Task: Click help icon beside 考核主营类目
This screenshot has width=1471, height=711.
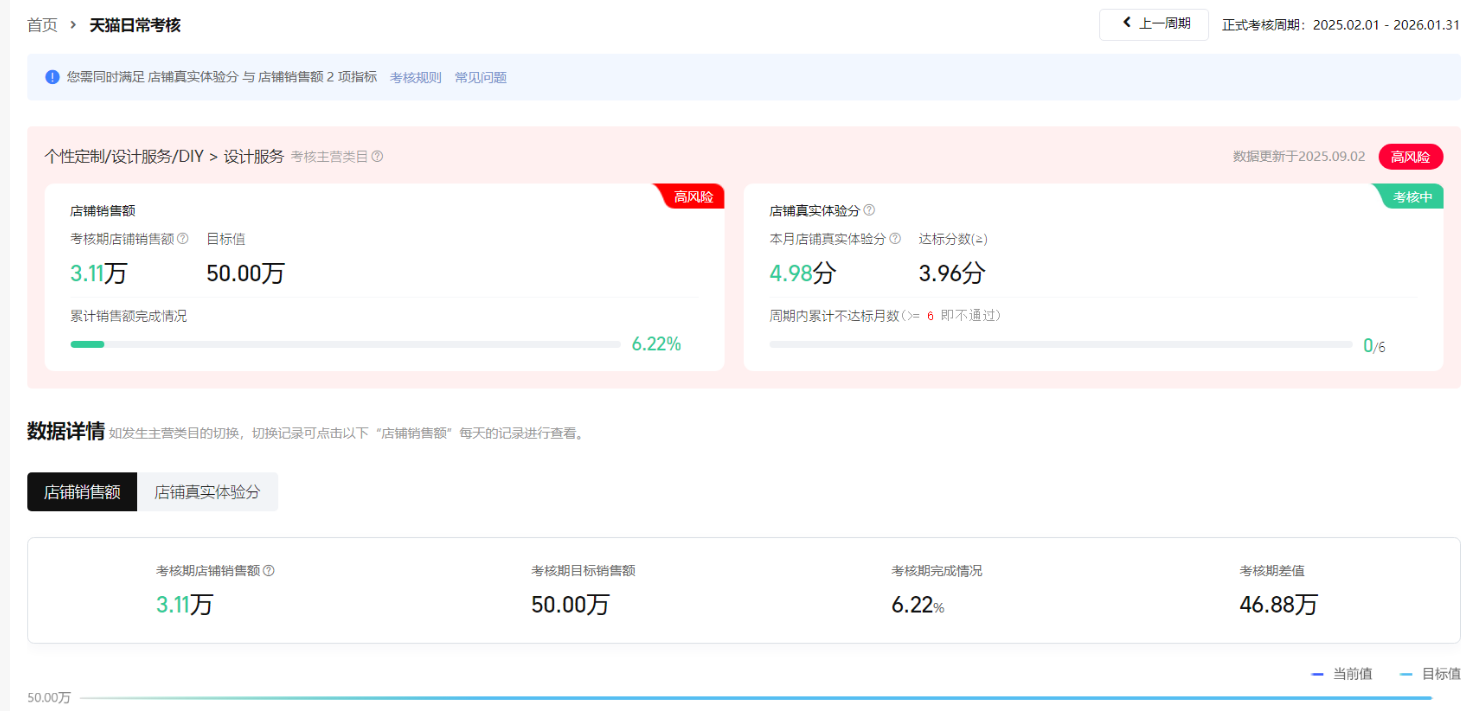Action: coord(377,157)
